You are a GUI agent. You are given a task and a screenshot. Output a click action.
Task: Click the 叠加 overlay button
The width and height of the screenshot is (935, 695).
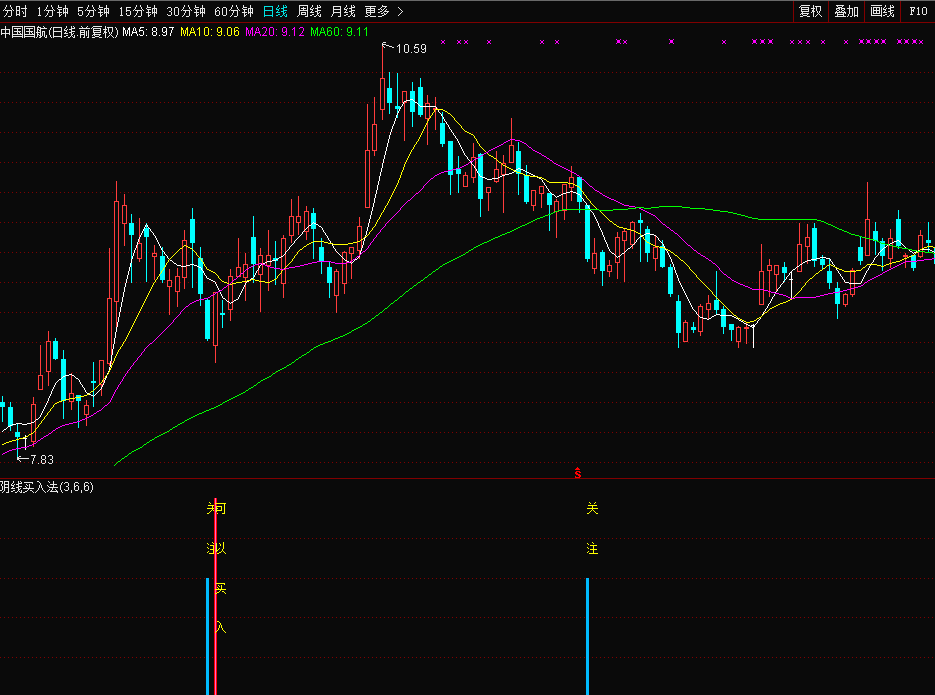[846, 12]
